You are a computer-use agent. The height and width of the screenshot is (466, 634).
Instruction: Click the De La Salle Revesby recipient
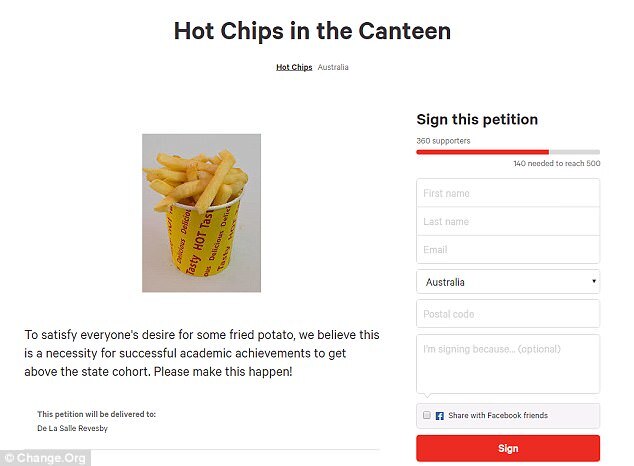pos(71,427)
